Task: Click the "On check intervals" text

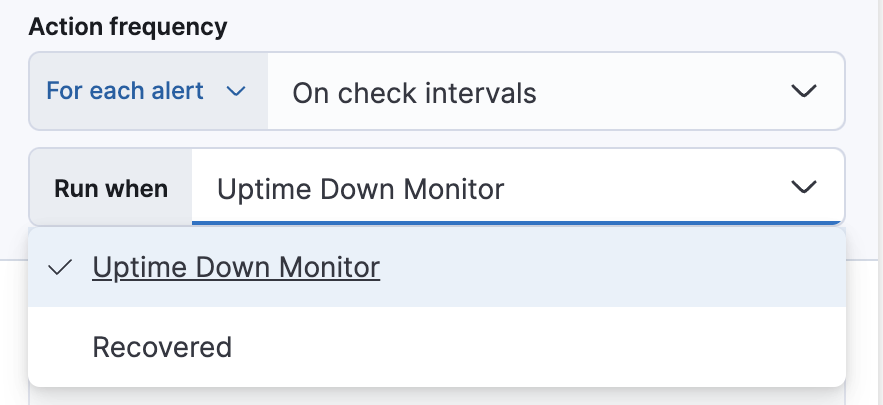Action: pos(414,93)
